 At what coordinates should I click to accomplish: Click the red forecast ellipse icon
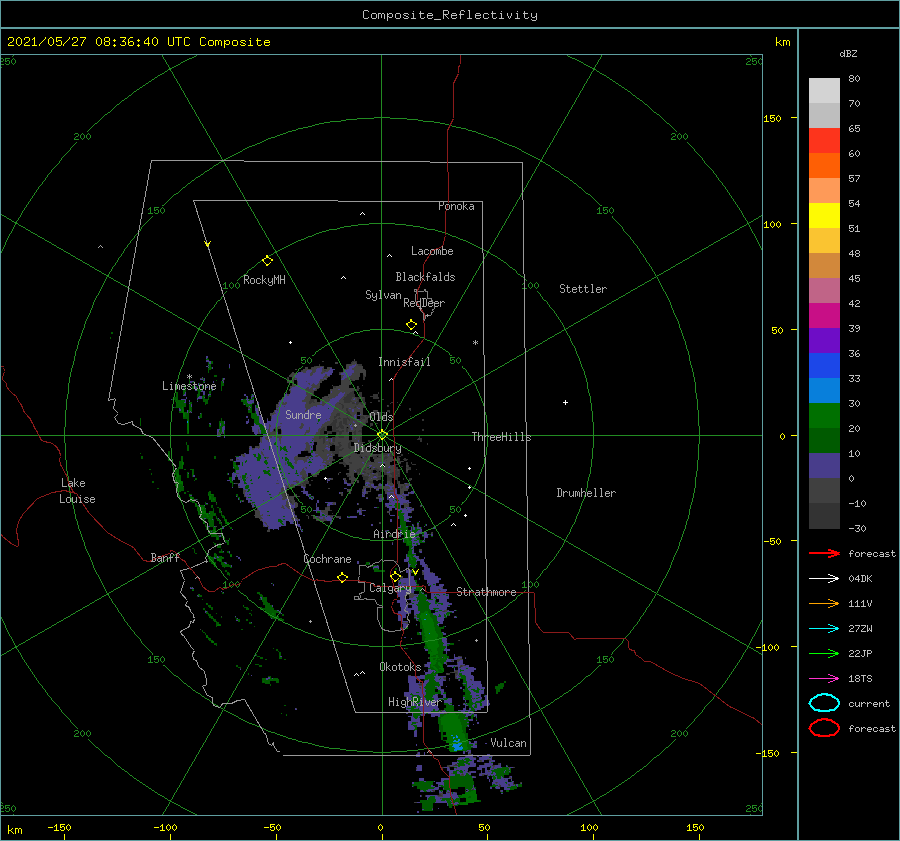tap(824, 728)
